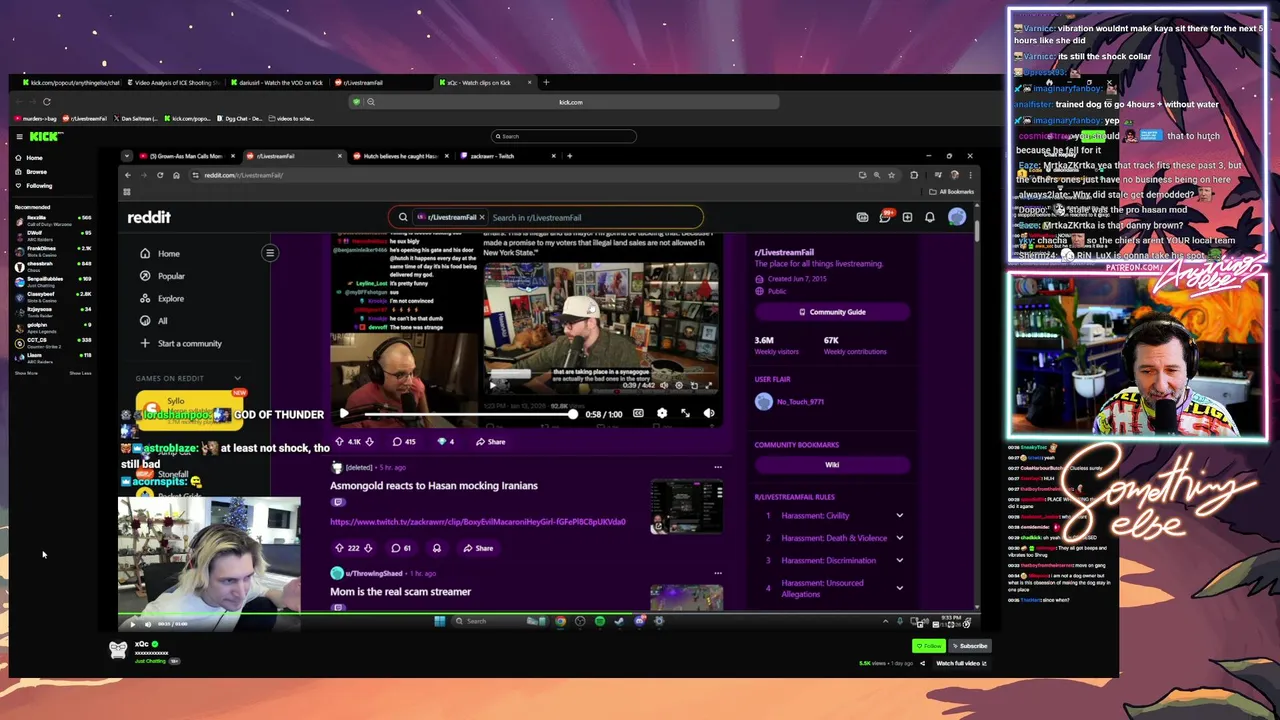Reload the outer kick.com browser page

[x=46, y=101]
